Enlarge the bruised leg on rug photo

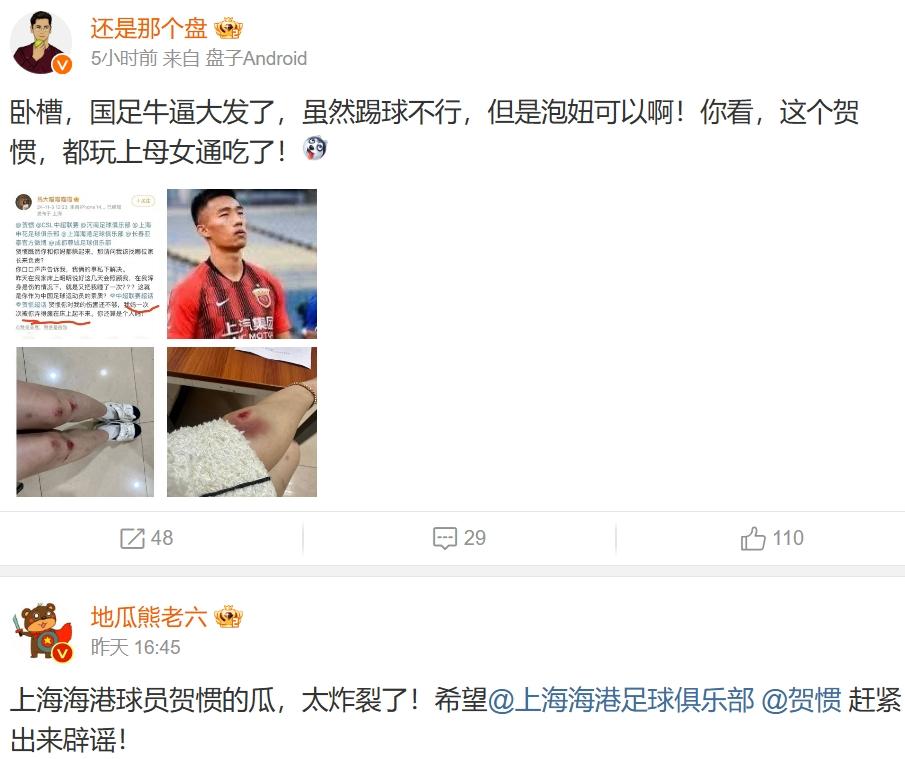click(x=242, y=422)
